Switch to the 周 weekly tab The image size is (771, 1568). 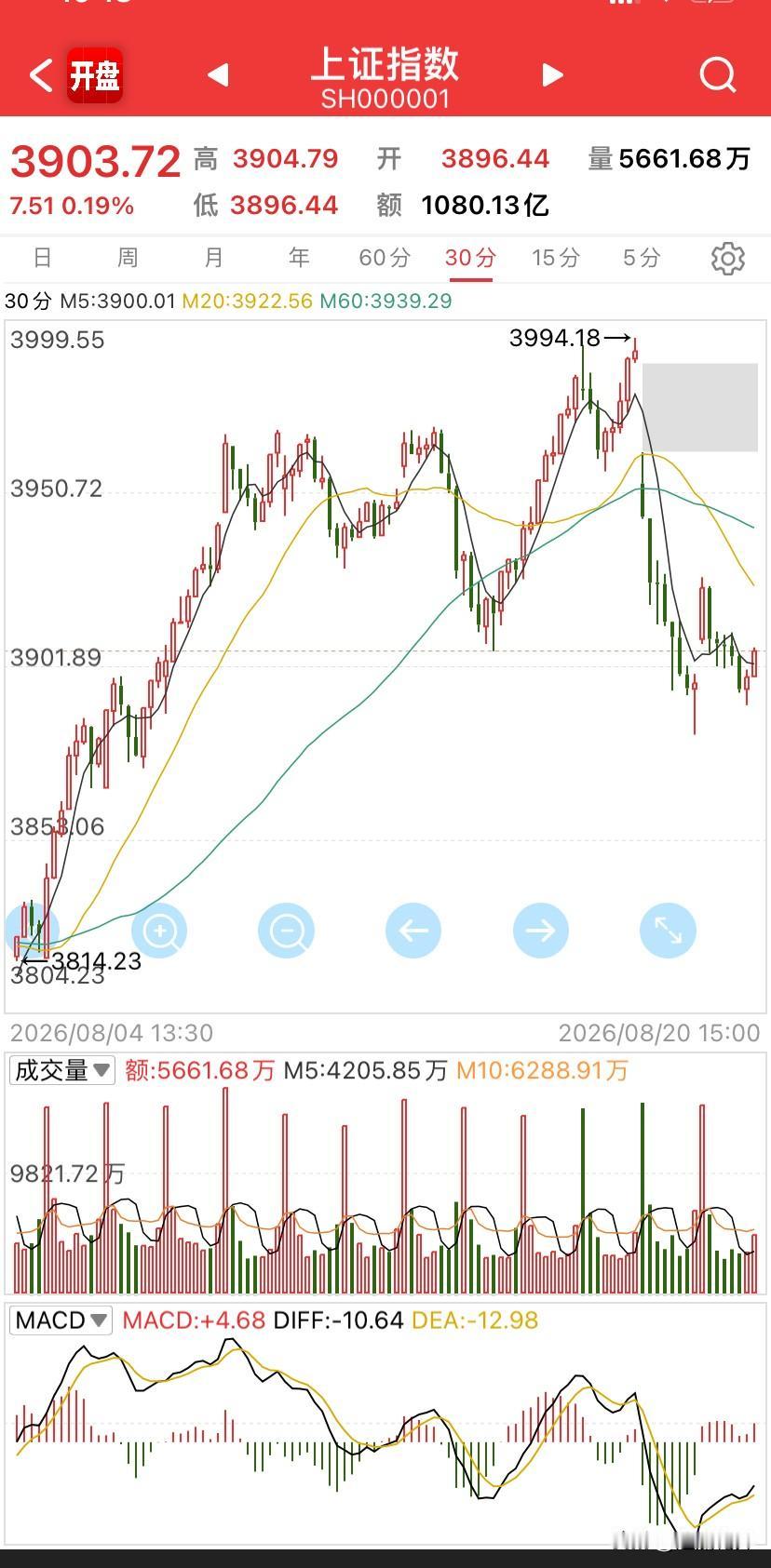point(128,258)
